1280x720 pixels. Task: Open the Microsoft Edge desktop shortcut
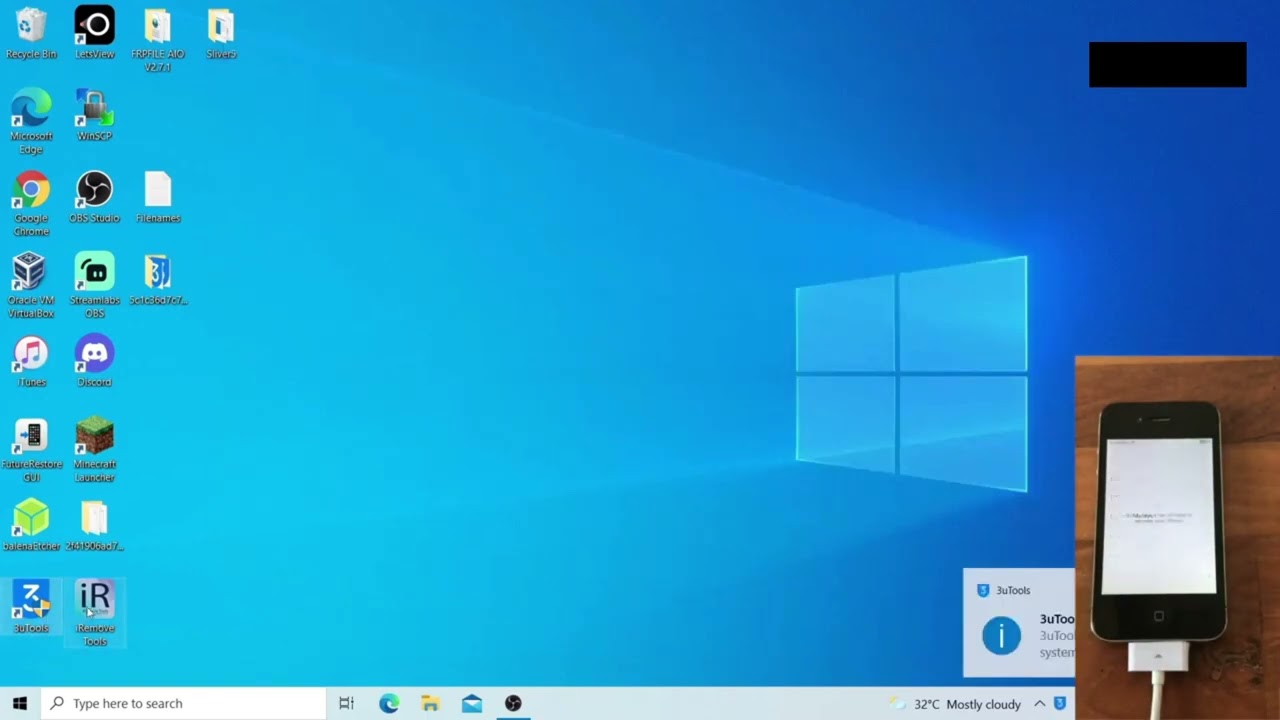point(31,121)
